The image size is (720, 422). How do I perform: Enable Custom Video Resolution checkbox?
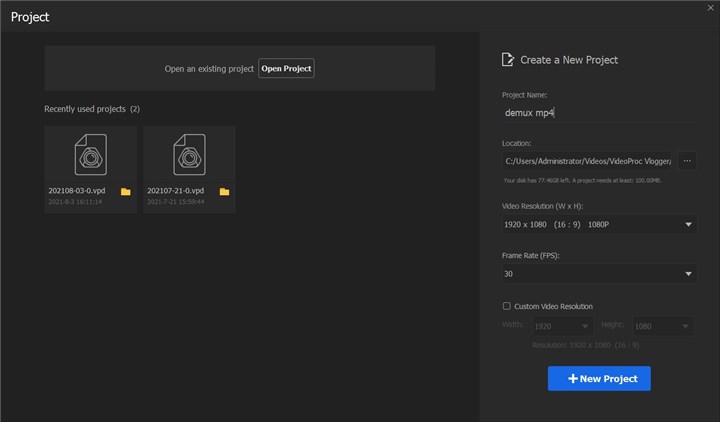coord(507,306)
